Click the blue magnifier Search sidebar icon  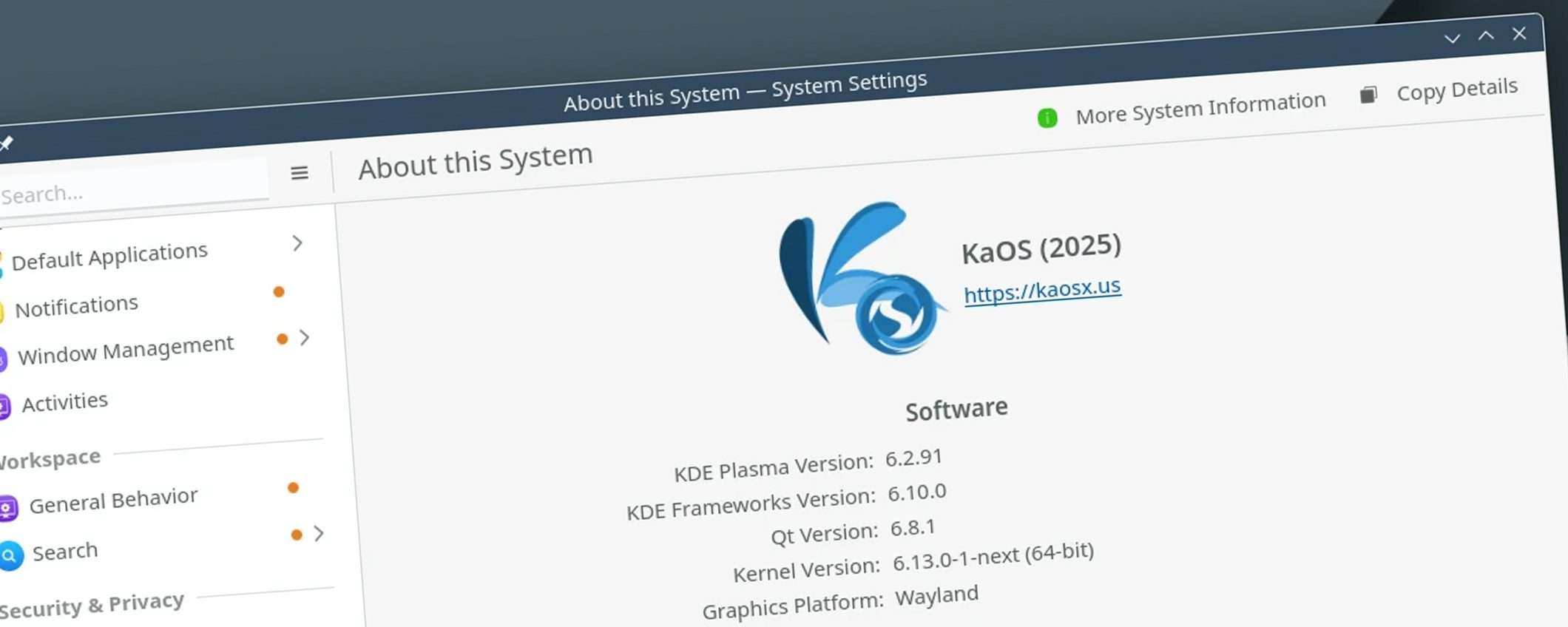point(10,556)
